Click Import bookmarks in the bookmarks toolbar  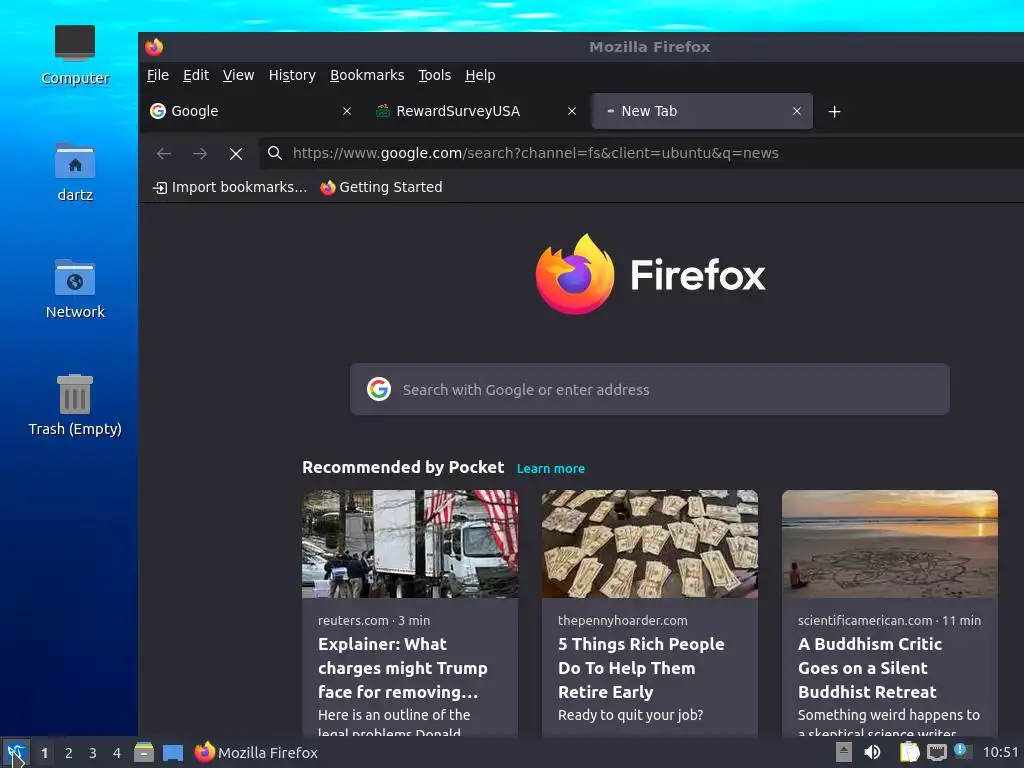point(230,187)
